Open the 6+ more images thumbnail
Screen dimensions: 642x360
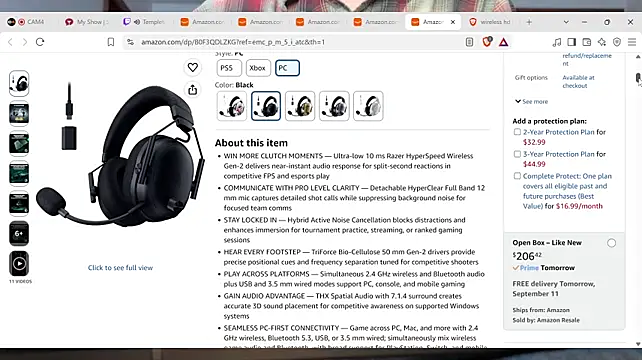coord(19,233)
